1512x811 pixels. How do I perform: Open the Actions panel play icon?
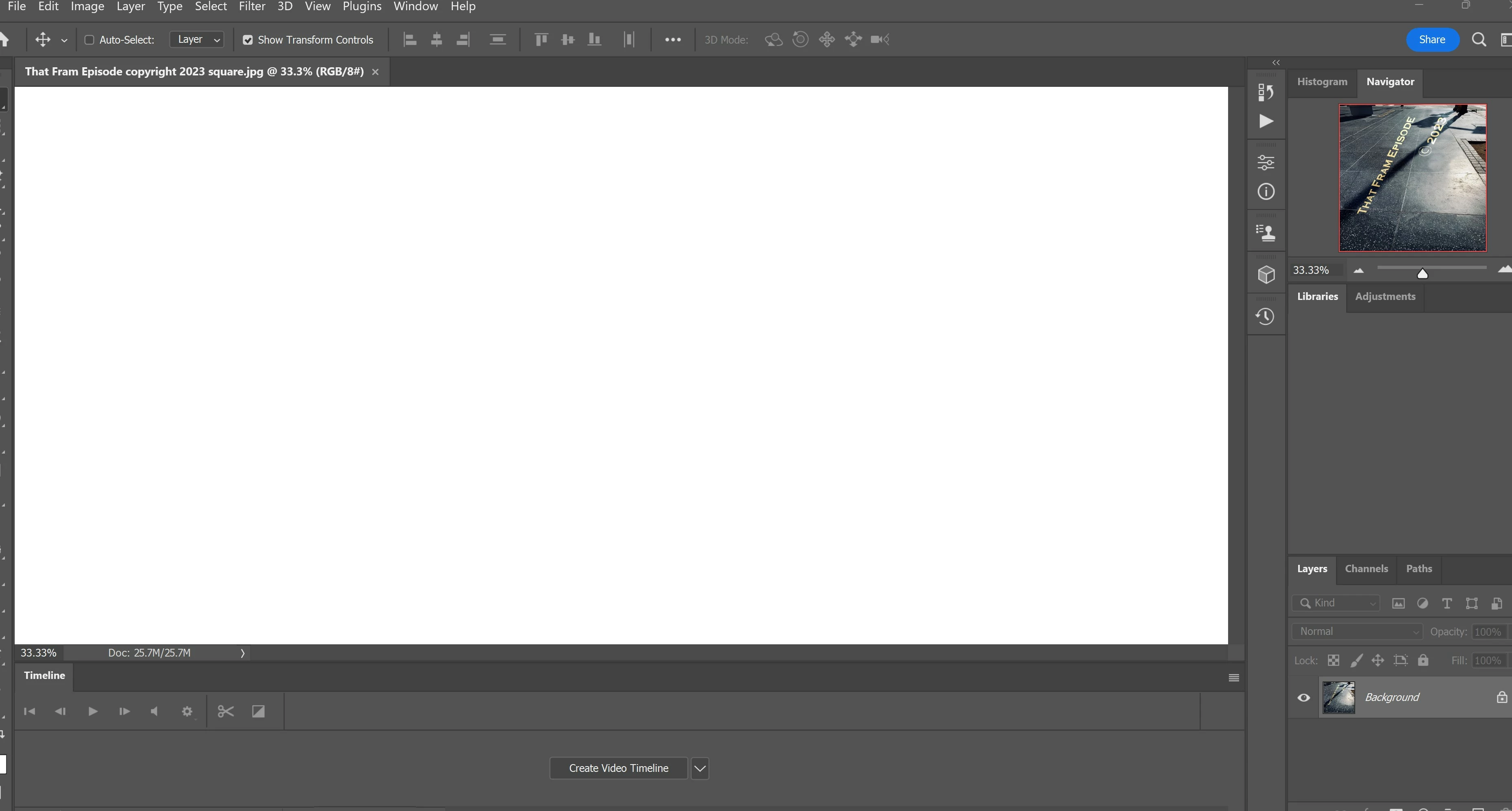pyautogui.click(x=1266, y=121)
